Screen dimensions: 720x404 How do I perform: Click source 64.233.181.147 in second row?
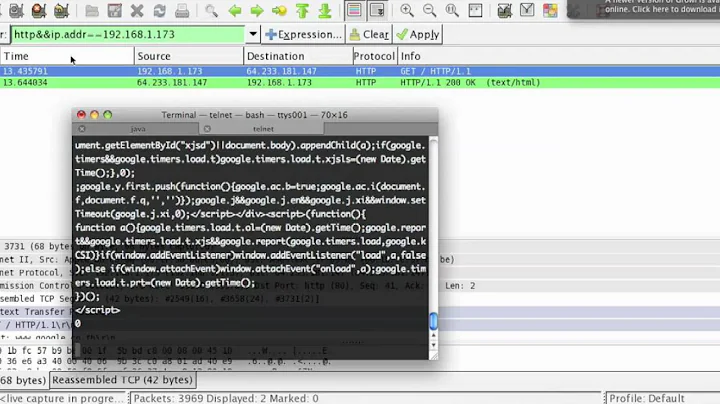[x=172, y=83]
